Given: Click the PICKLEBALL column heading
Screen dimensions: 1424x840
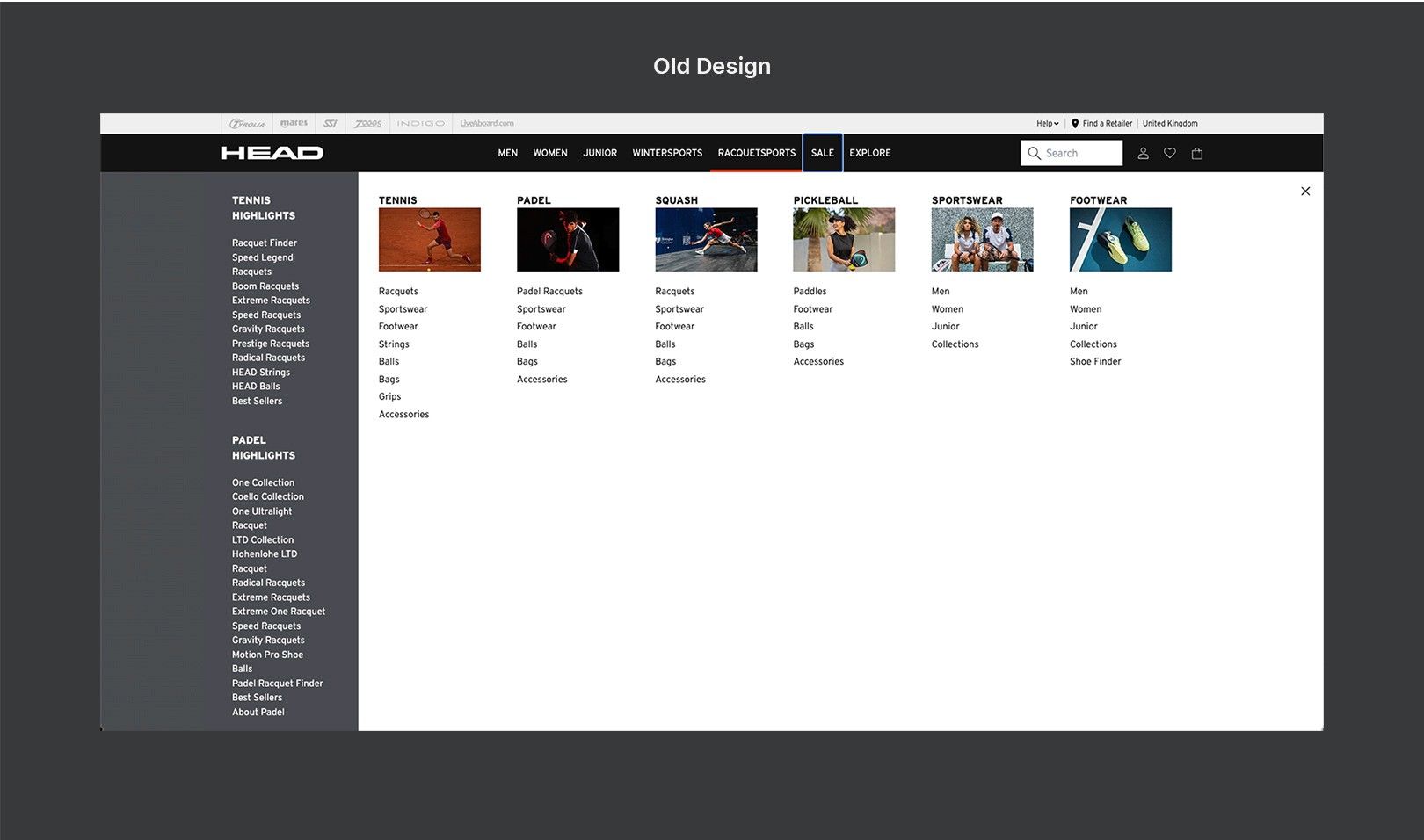Looking at the screenshot, I should (825, 200).
